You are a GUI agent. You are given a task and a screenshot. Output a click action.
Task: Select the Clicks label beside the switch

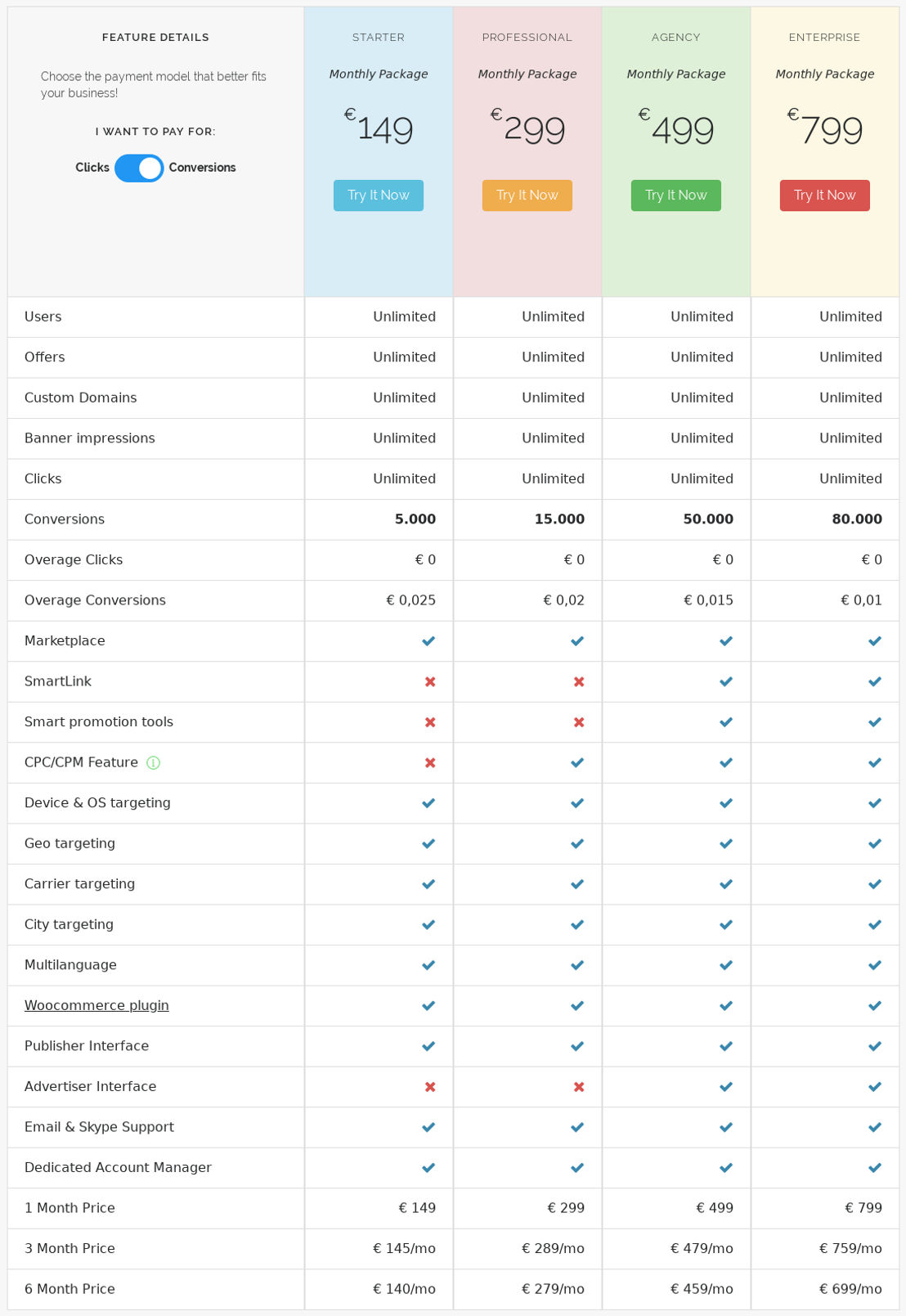(92, 168)
